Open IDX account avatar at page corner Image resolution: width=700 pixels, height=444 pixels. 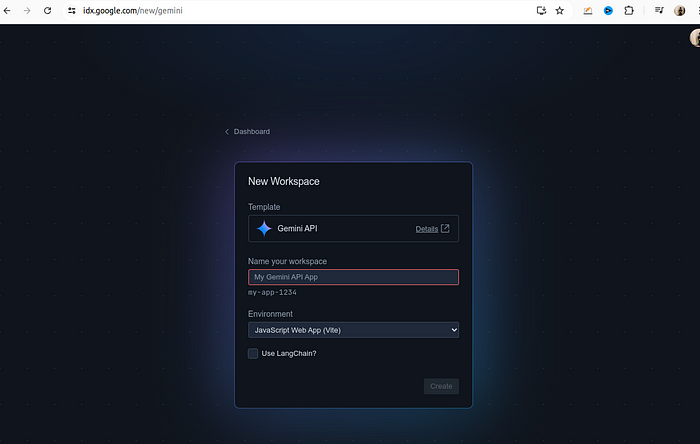pyautogui.click(x=695, y=38)
